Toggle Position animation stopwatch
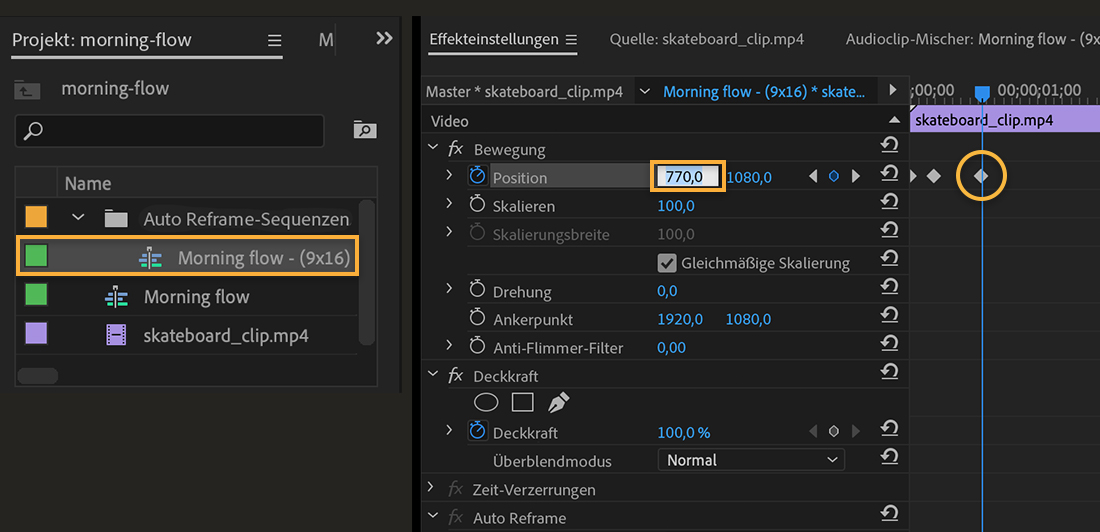This screenshot has width=1100, height=532. click(477, 177)
